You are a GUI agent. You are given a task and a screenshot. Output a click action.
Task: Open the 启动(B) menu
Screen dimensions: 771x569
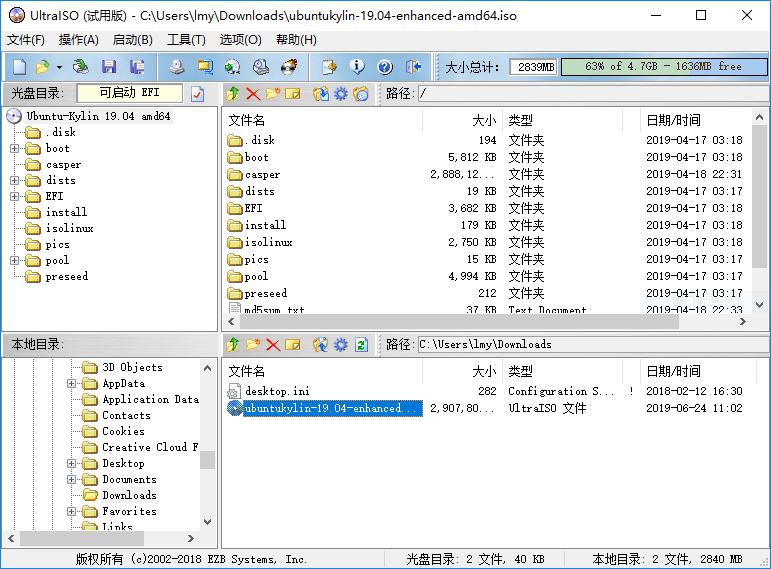(x=133, y=40)
